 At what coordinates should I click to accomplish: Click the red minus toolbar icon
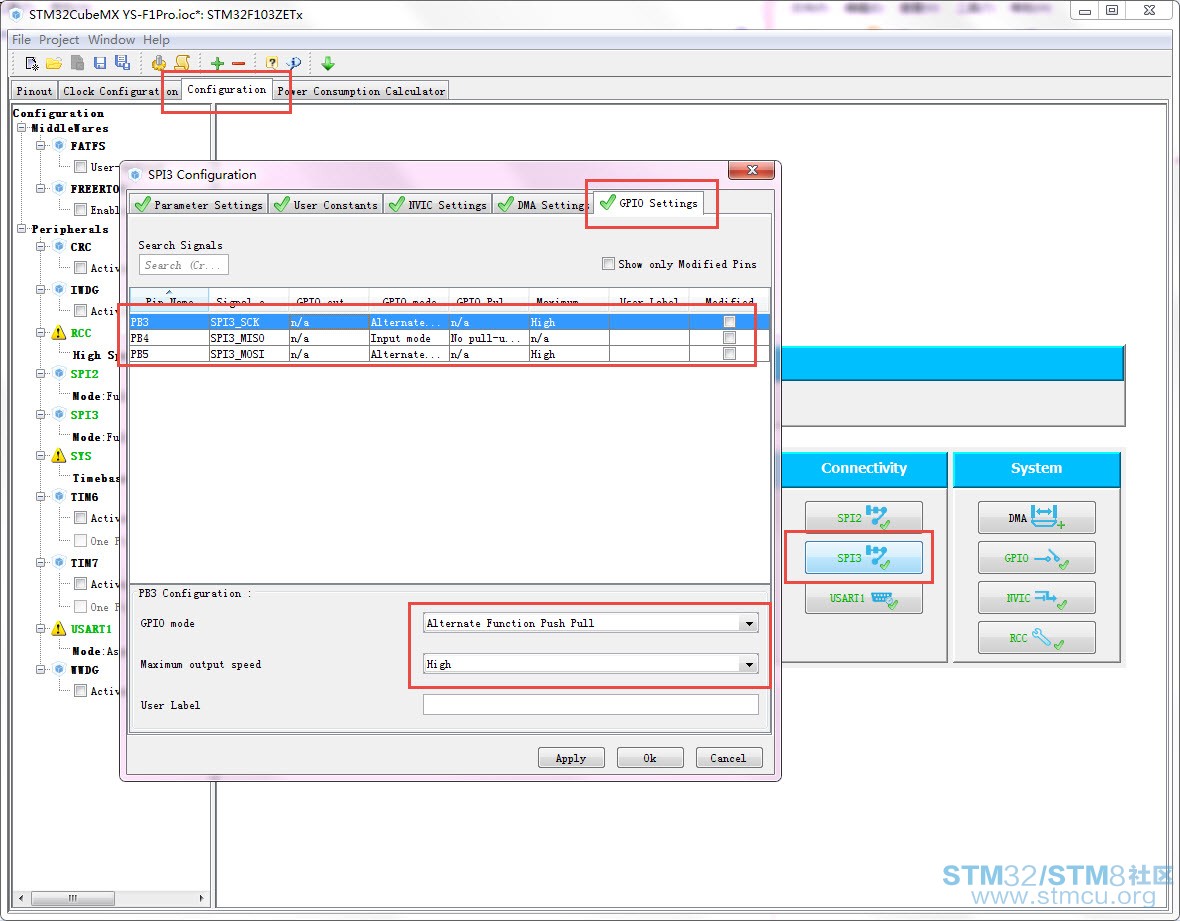pyautogui.click(x=239, y=63)
